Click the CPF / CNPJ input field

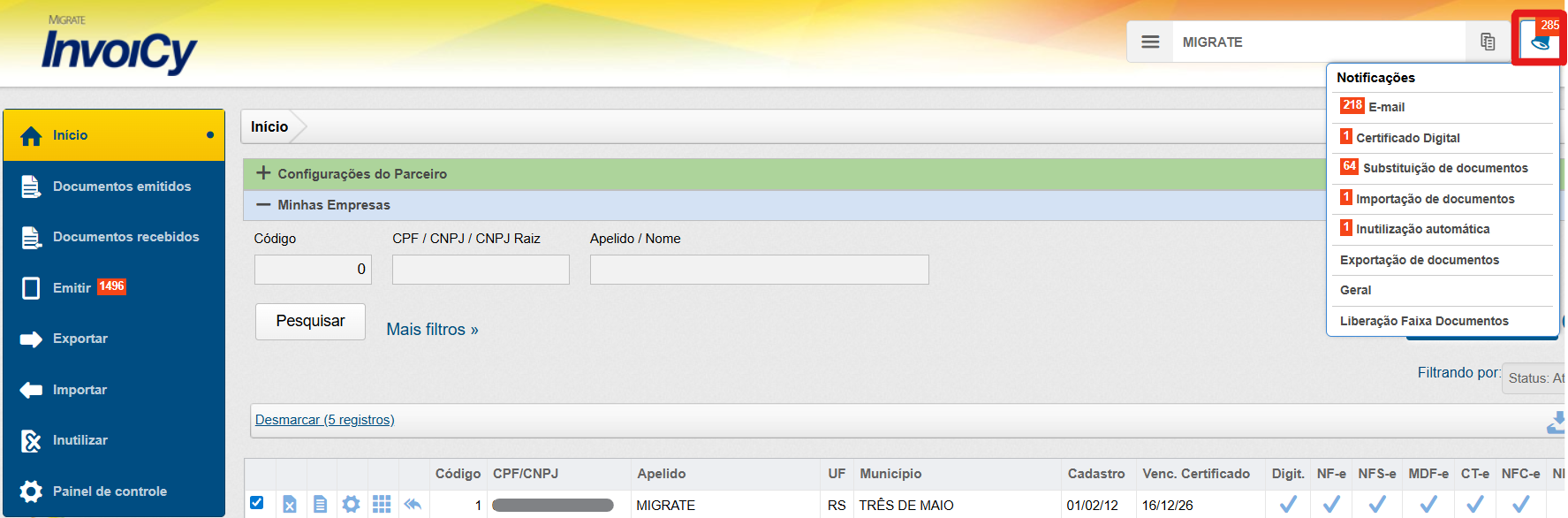click(x=481, y=270)
